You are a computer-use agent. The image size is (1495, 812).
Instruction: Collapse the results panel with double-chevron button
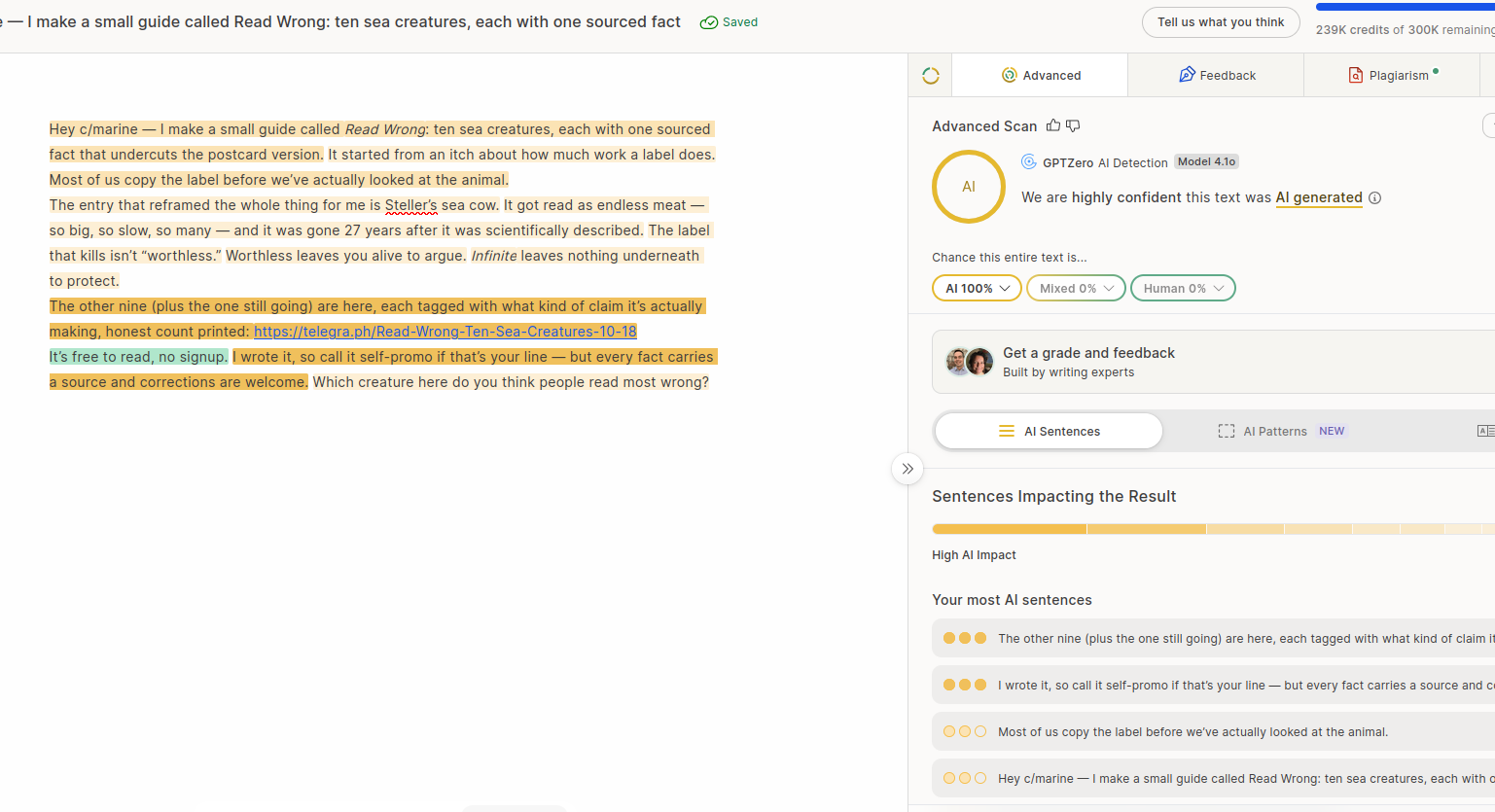click(x=908, y=469)
